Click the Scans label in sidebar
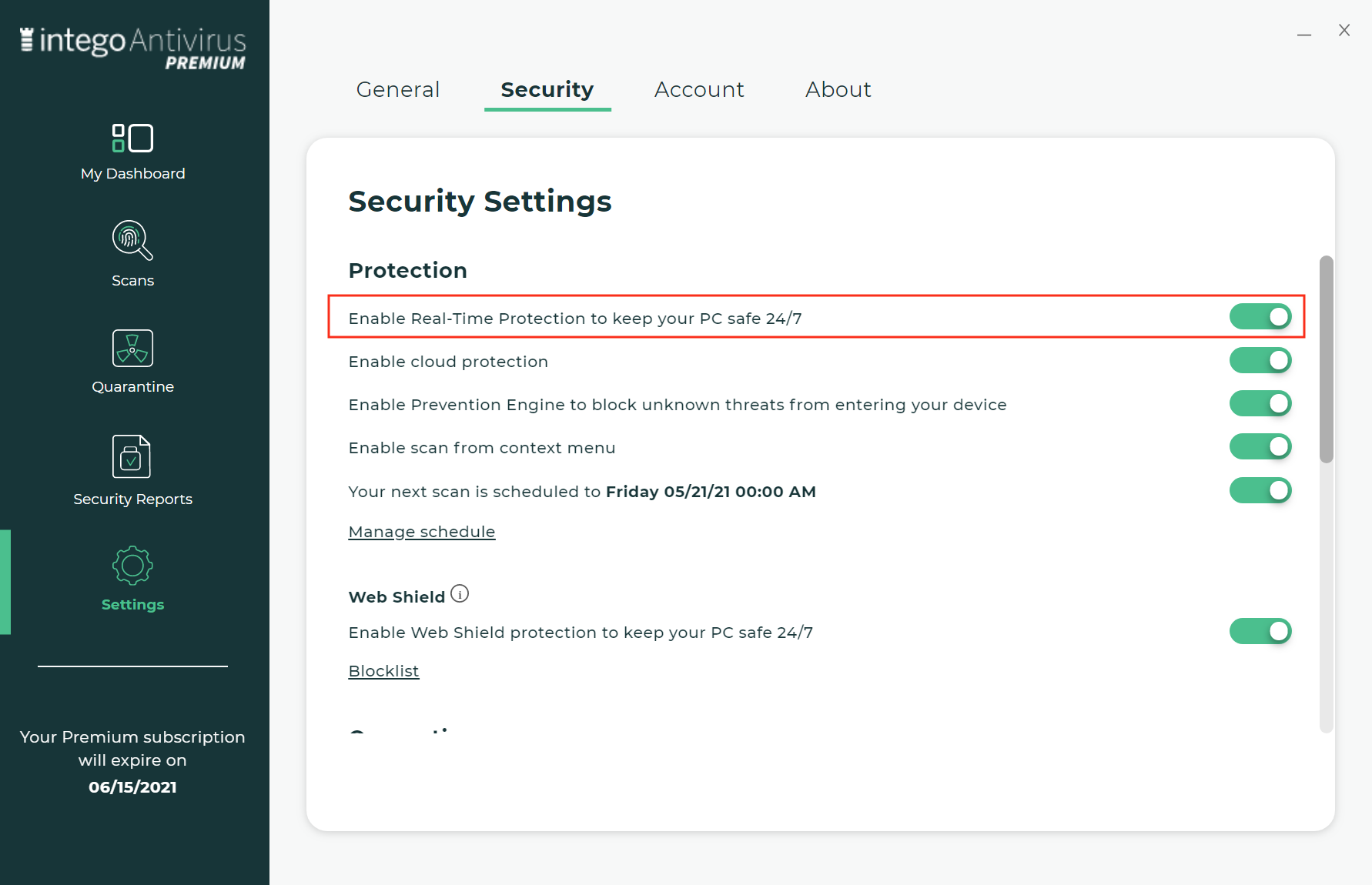The width and height of the screenshot is (1372, 885). [132, 281]
